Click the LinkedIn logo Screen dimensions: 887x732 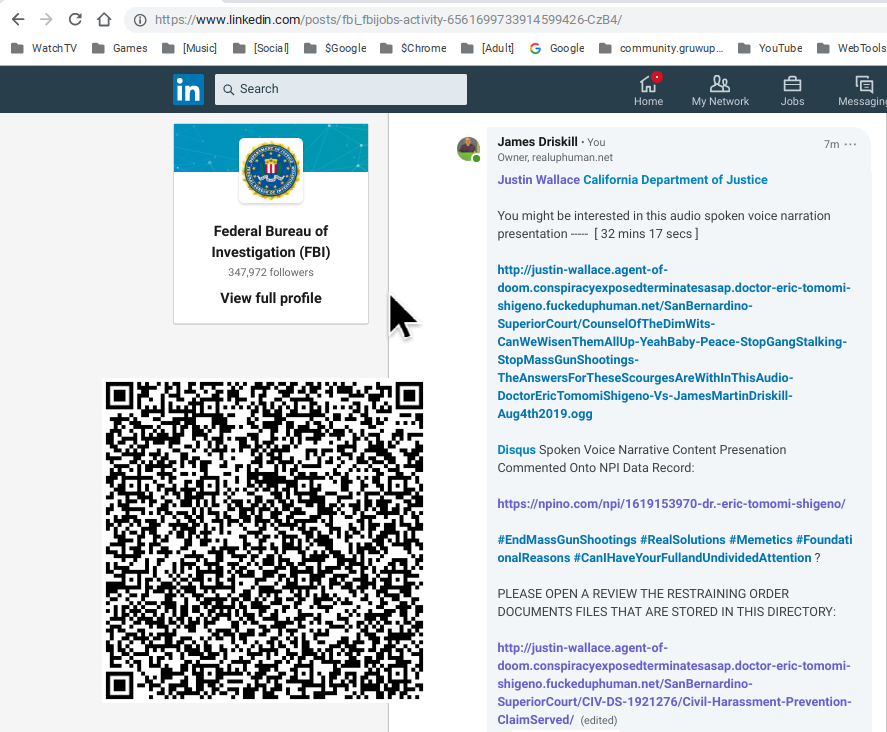pos(188,89)
